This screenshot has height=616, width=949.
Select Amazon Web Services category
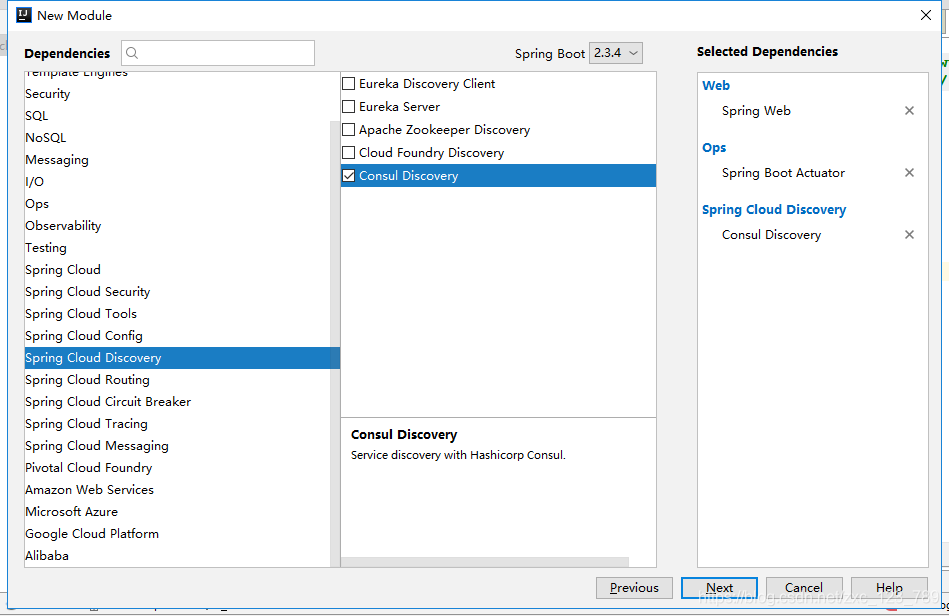(177, 490)
